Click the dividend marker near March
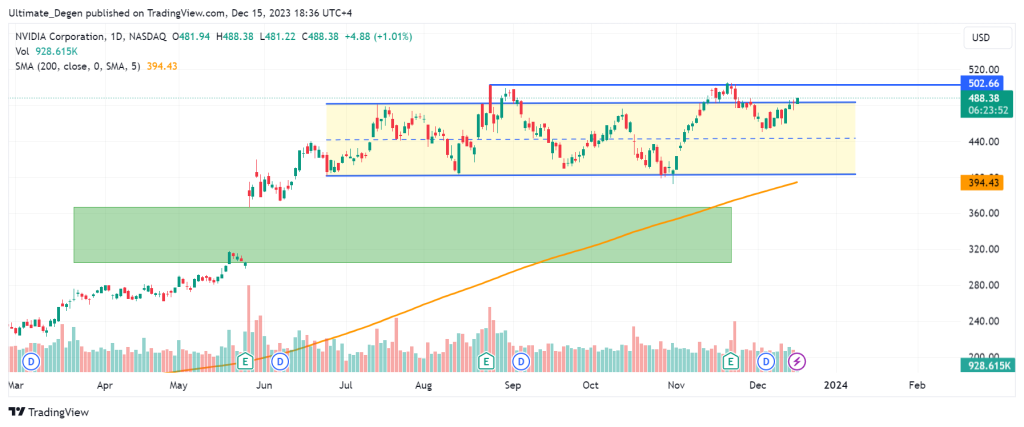Image resolution: width=1024 pixels, height=427 pixels. [30, 360]
